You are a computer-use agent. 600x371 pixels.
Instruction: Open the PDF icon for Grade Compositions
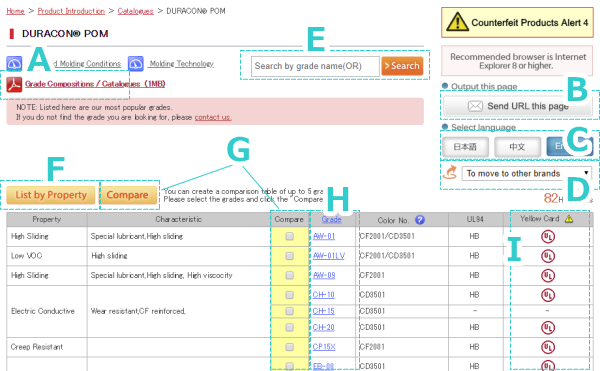pos(14,85)
